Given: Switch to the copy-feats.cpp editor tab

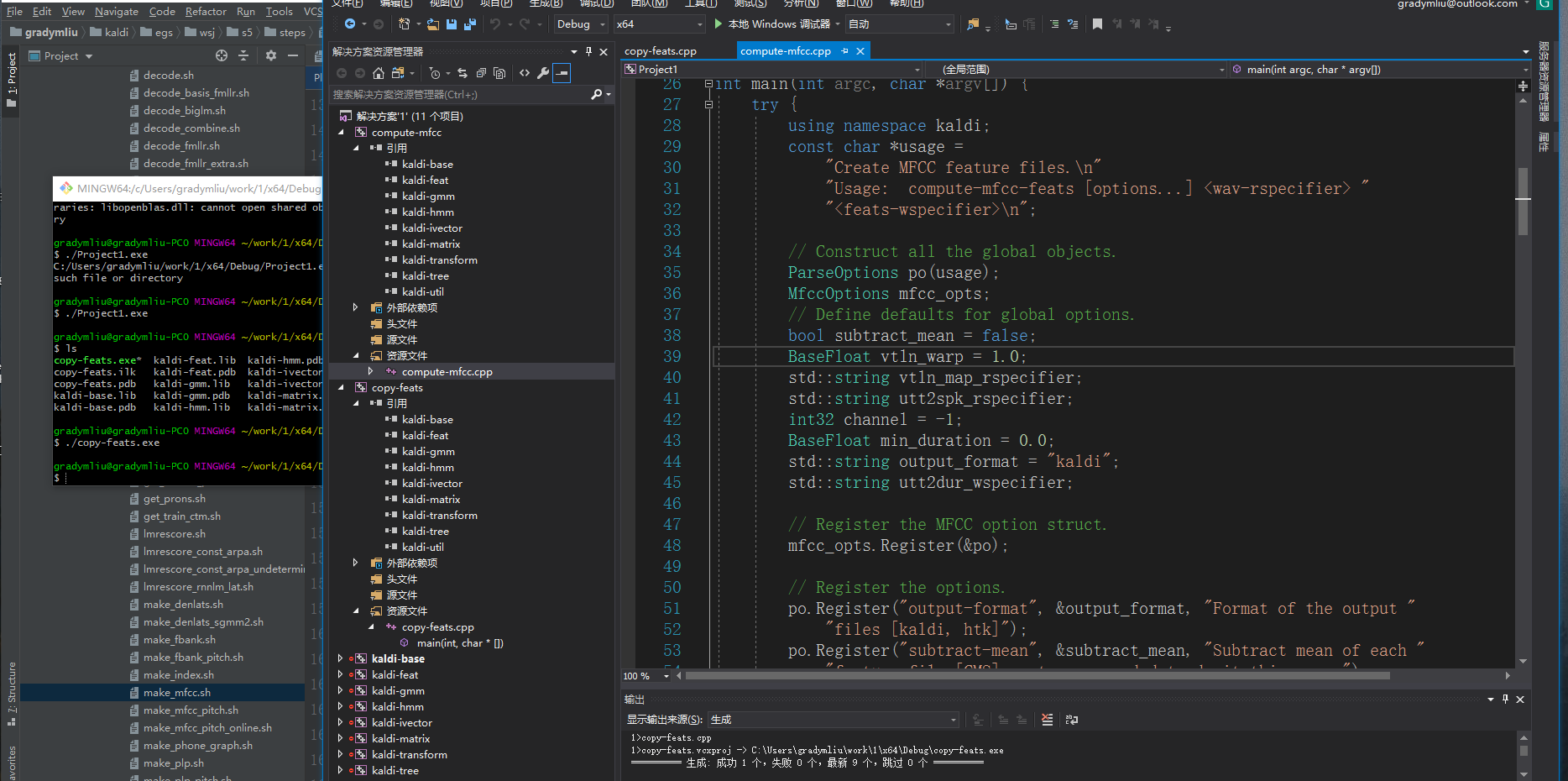Looking at the screenshot, I should pos(661,51).
